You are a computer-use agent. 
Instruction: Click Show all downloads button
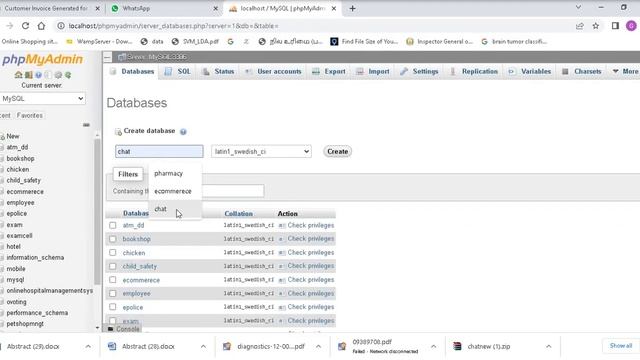[621, 346]
